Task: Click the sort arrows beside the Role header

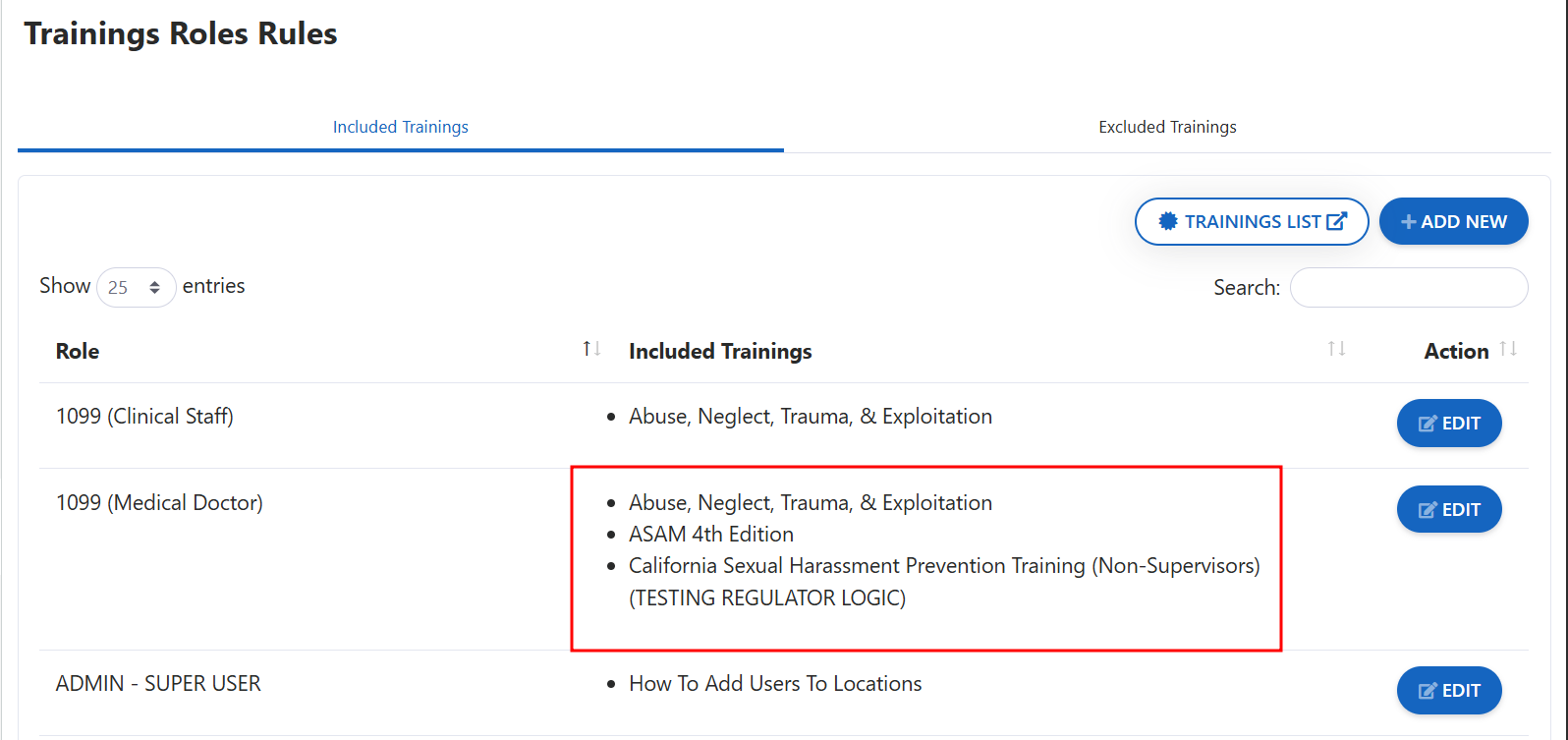Action: [x=591, y=349]
